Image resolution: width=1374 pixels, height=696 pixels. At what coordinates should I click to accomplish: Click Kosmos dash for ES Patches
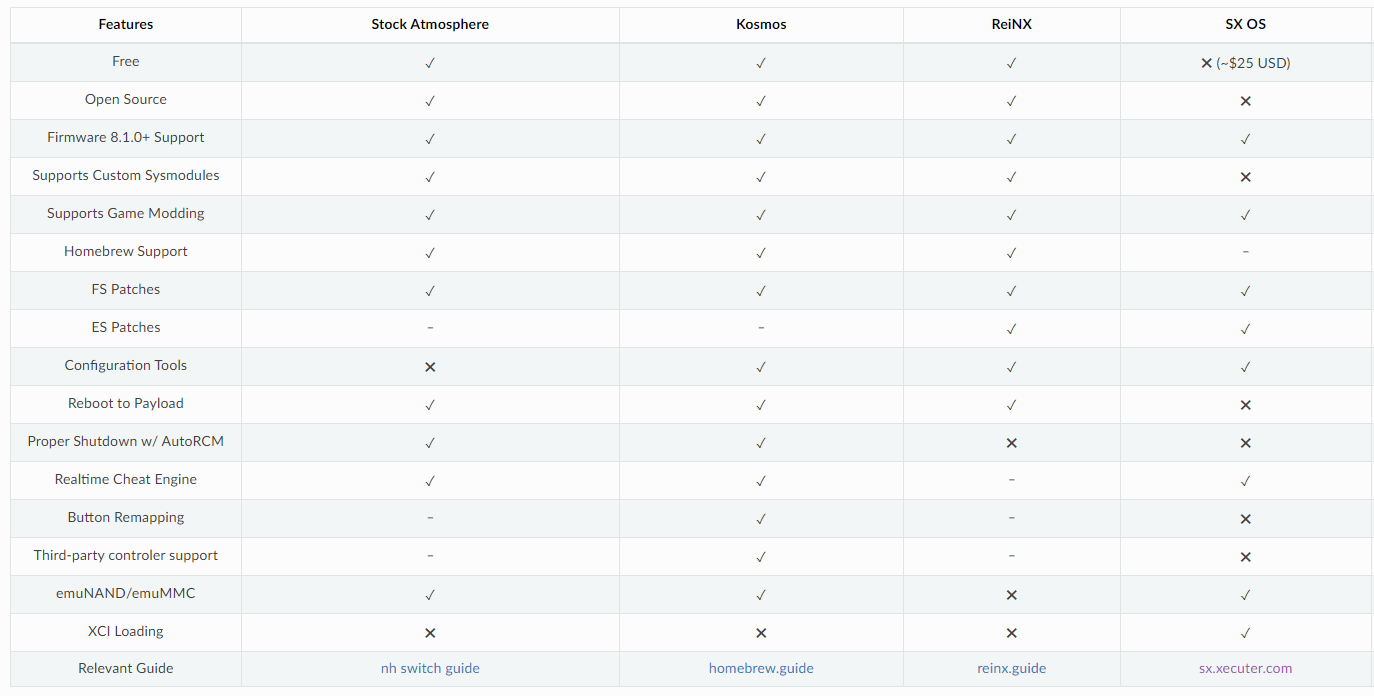pyautogui.click(x=761, y=328)
